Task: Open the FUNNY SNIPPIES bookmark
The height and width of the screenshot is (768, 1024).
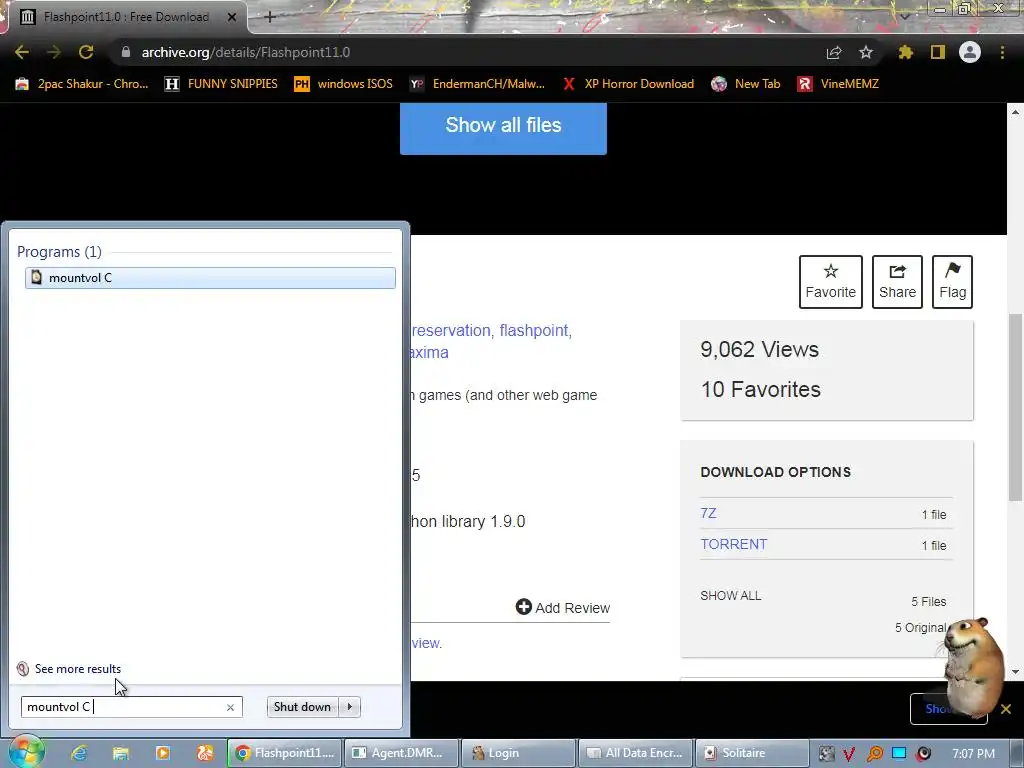Action: click(221, 84)
